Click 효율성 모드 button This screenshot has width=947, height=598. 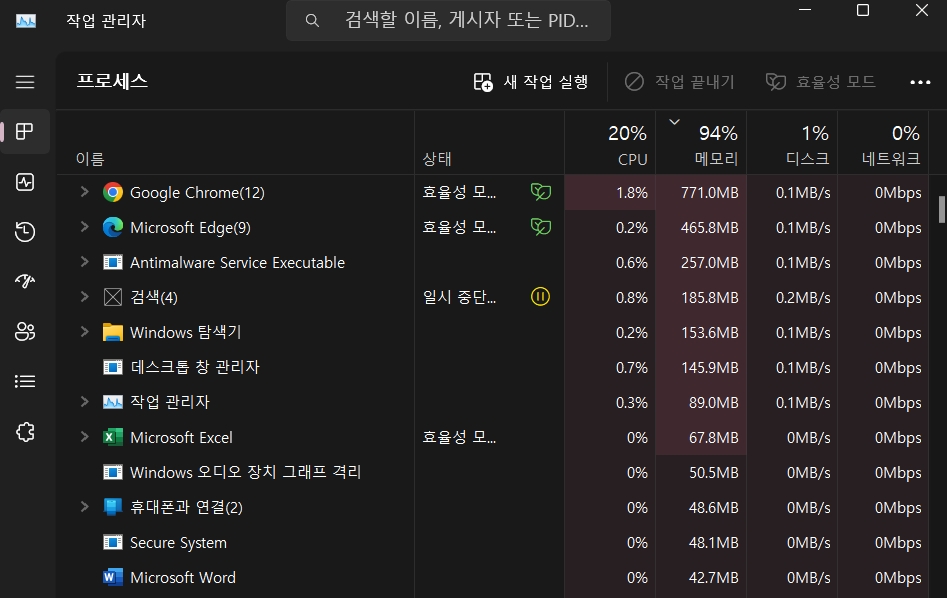(821, 82)
